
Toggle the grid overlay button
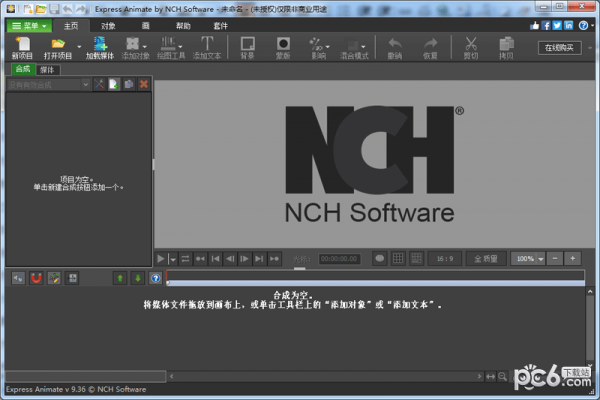point(398,259)
